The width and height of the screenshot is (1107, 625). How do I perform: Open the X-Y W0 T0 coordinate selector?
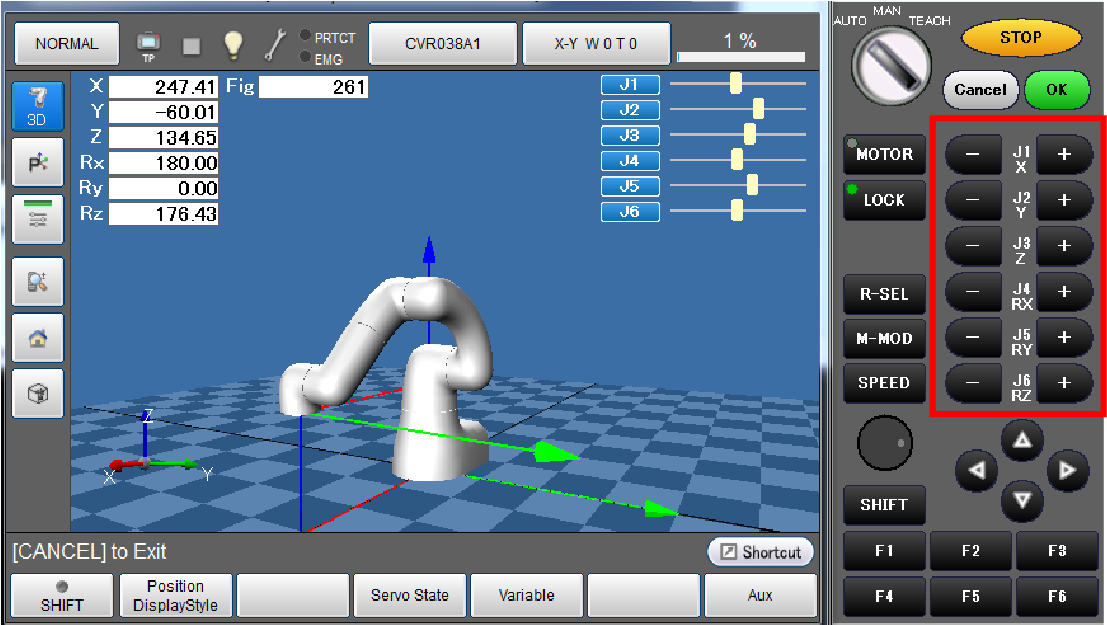[596, 44]
